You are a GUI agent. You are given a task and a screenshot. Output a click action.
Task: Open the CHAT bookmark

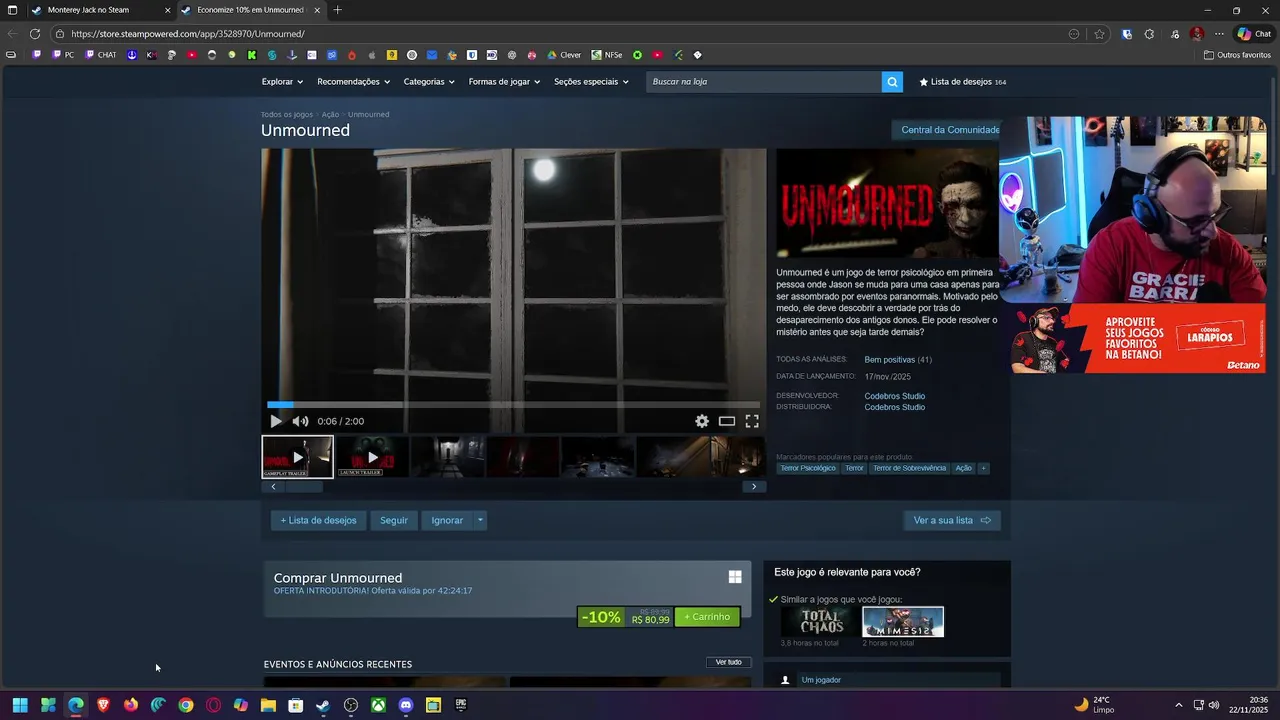click(101, 55)
